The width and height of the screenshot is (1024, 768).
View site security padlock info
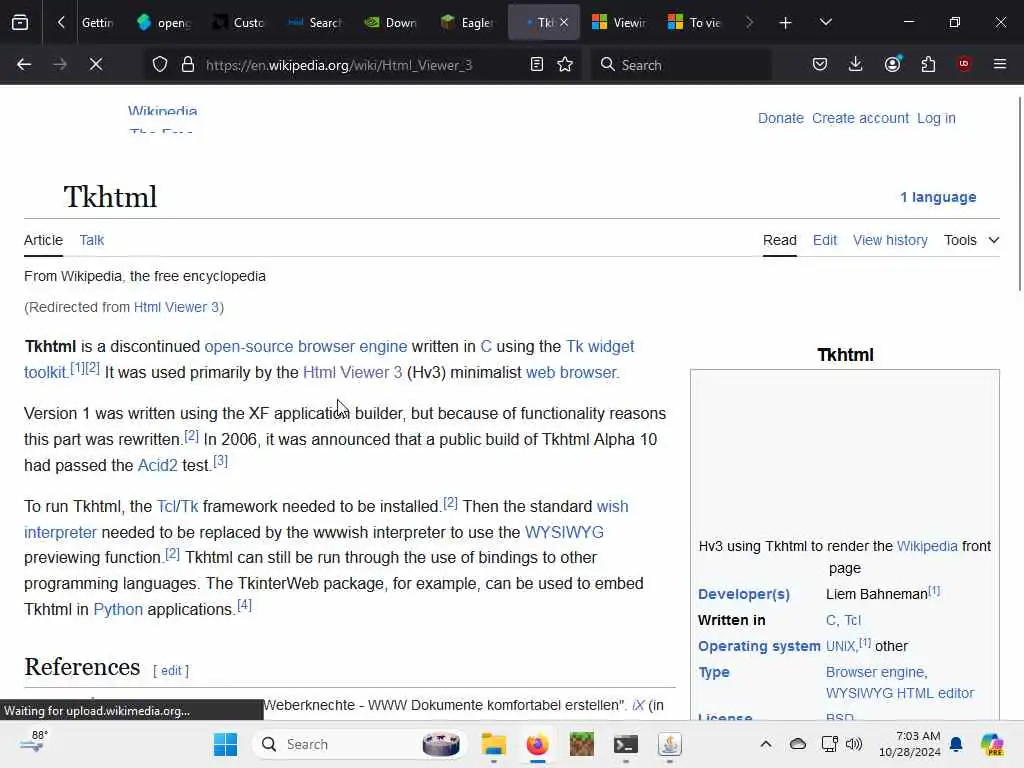tap(188, 65)
